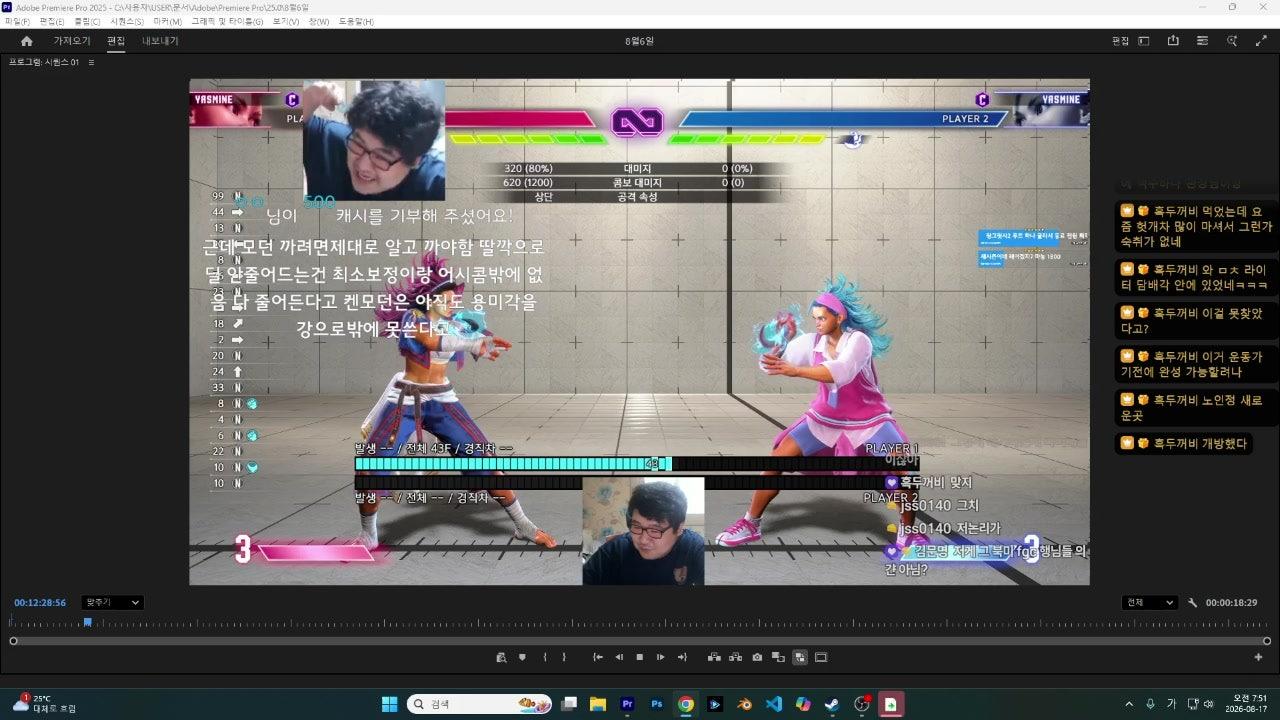Open the program monitor panel menu

point(91,62)
